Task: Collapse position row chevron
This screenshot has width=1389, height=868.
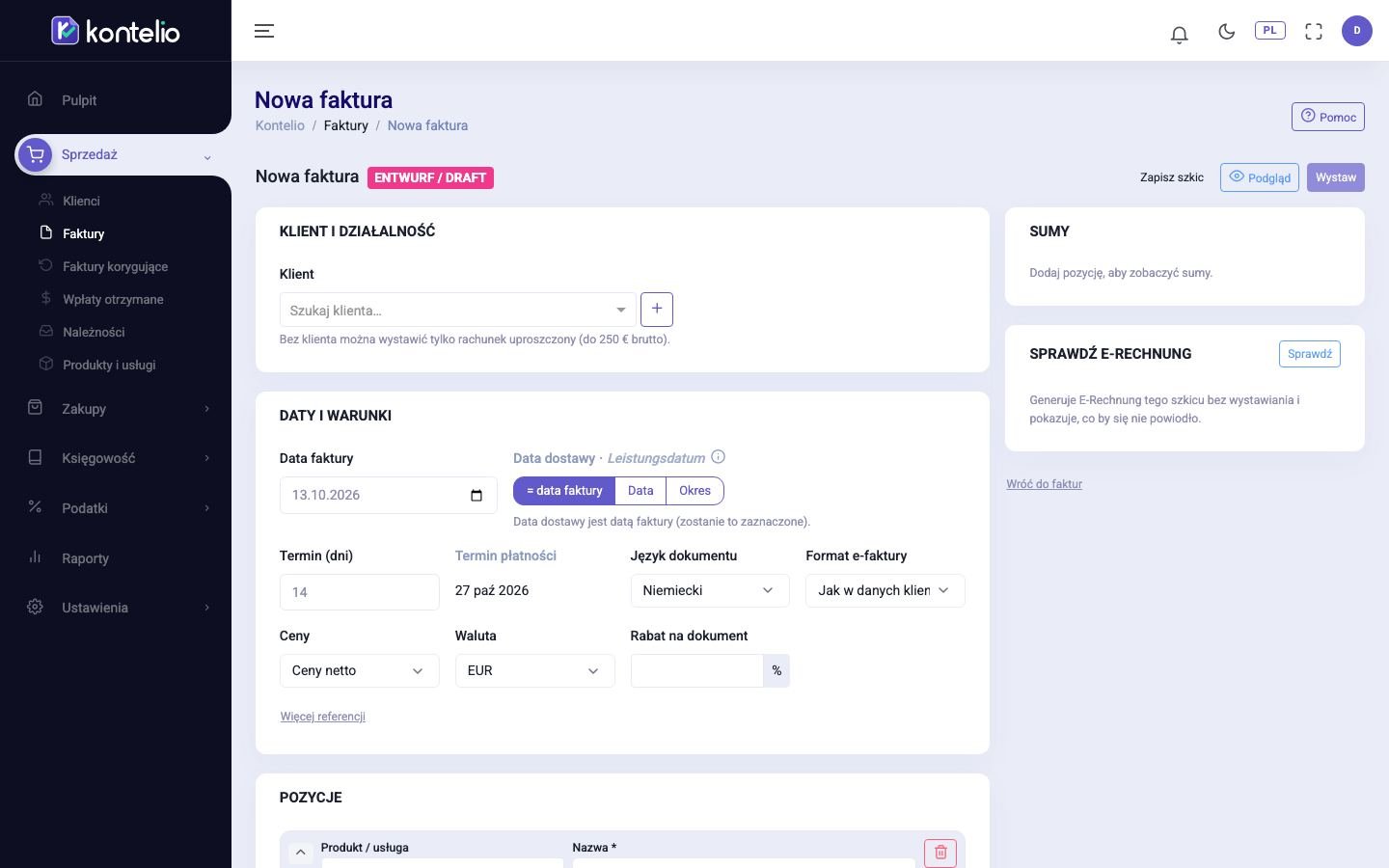Action: point(300,853)
